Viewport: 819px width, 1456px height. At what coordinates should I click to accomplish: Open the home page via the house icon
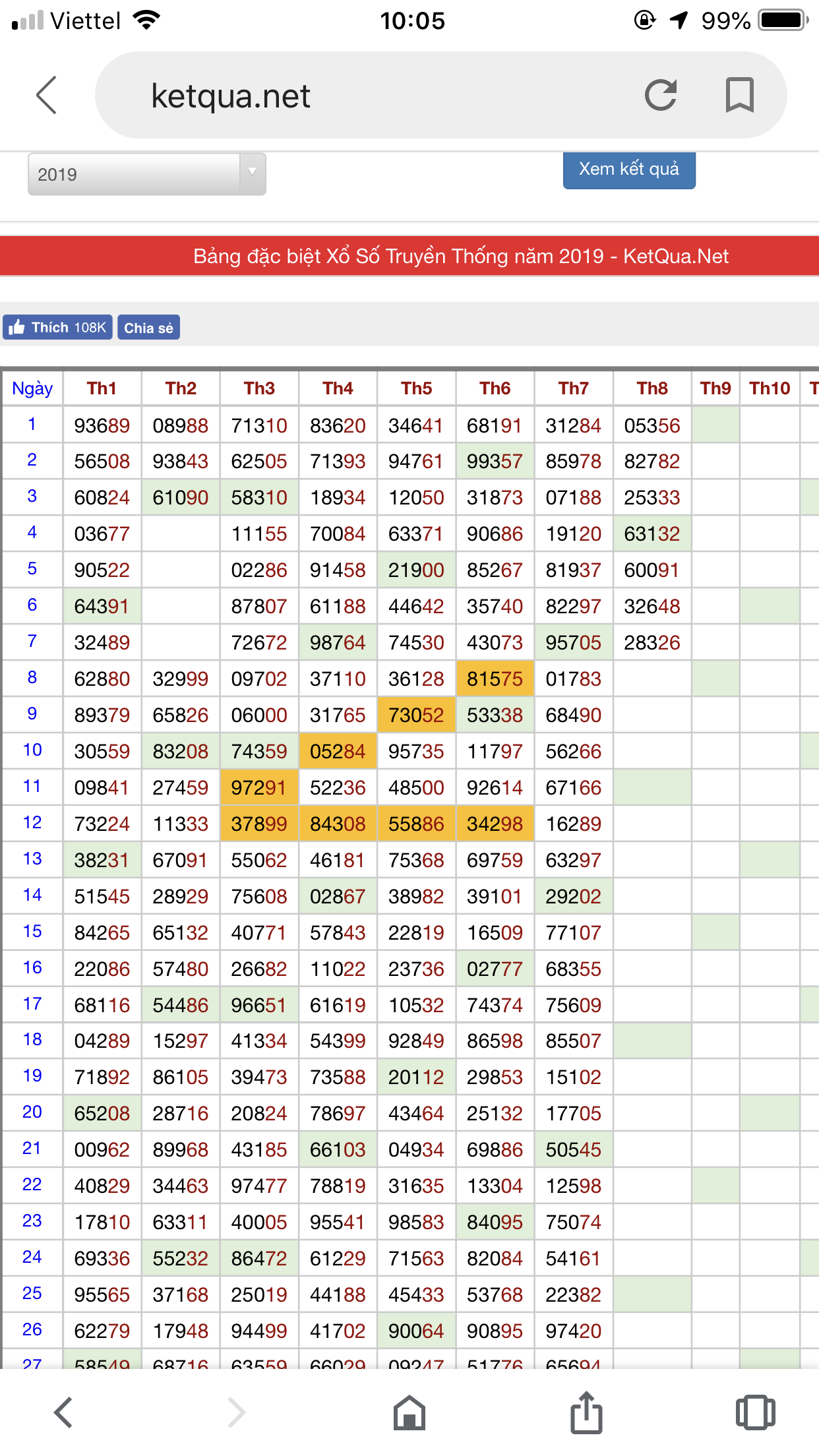[409, 1412]
